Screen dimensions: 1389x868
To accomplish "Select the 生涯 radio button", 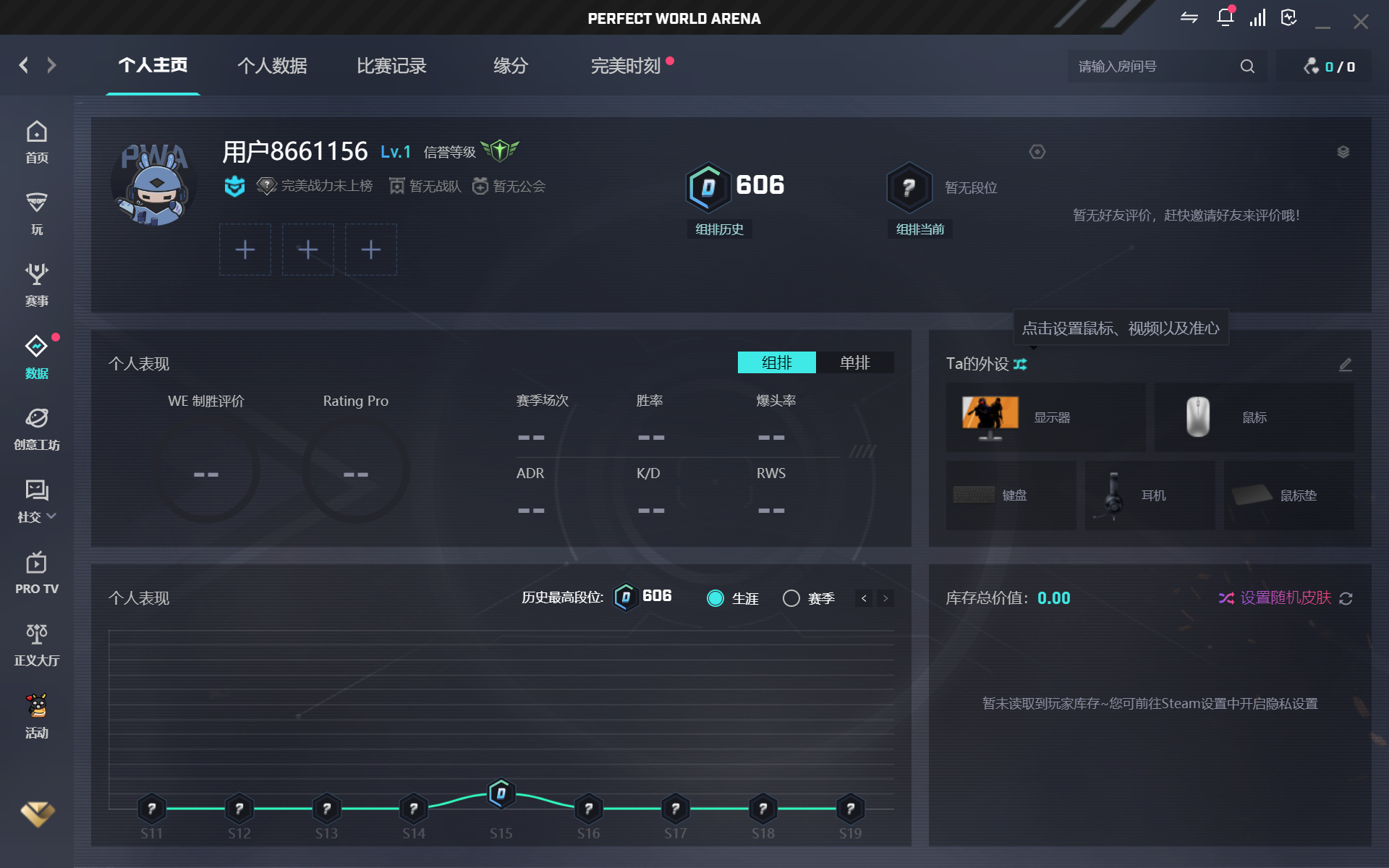I will pos(715,599).
